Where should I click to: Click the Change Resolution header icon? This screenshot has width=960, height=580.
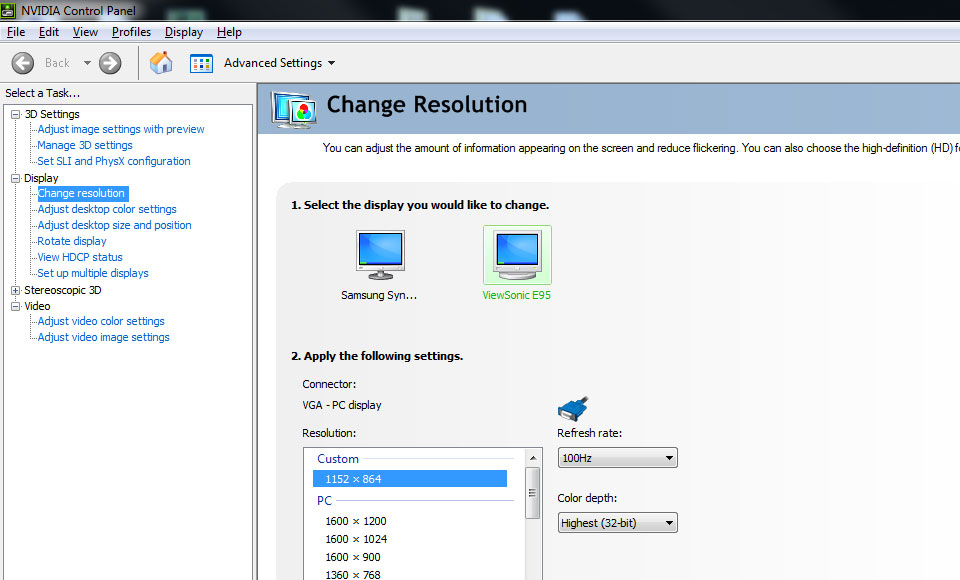pos(294,110)
